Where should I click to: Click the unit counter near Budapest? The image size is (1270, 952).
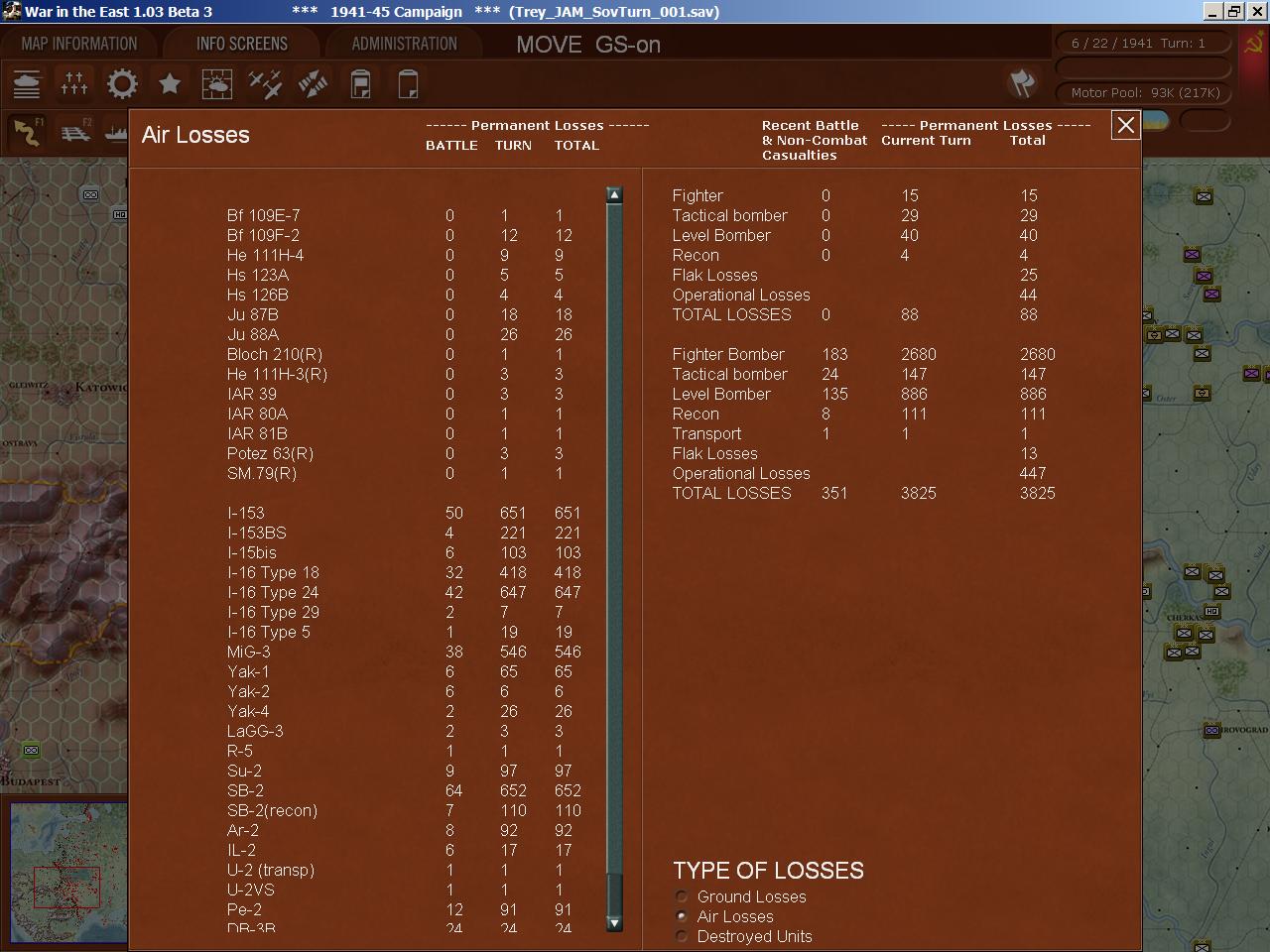31,751
